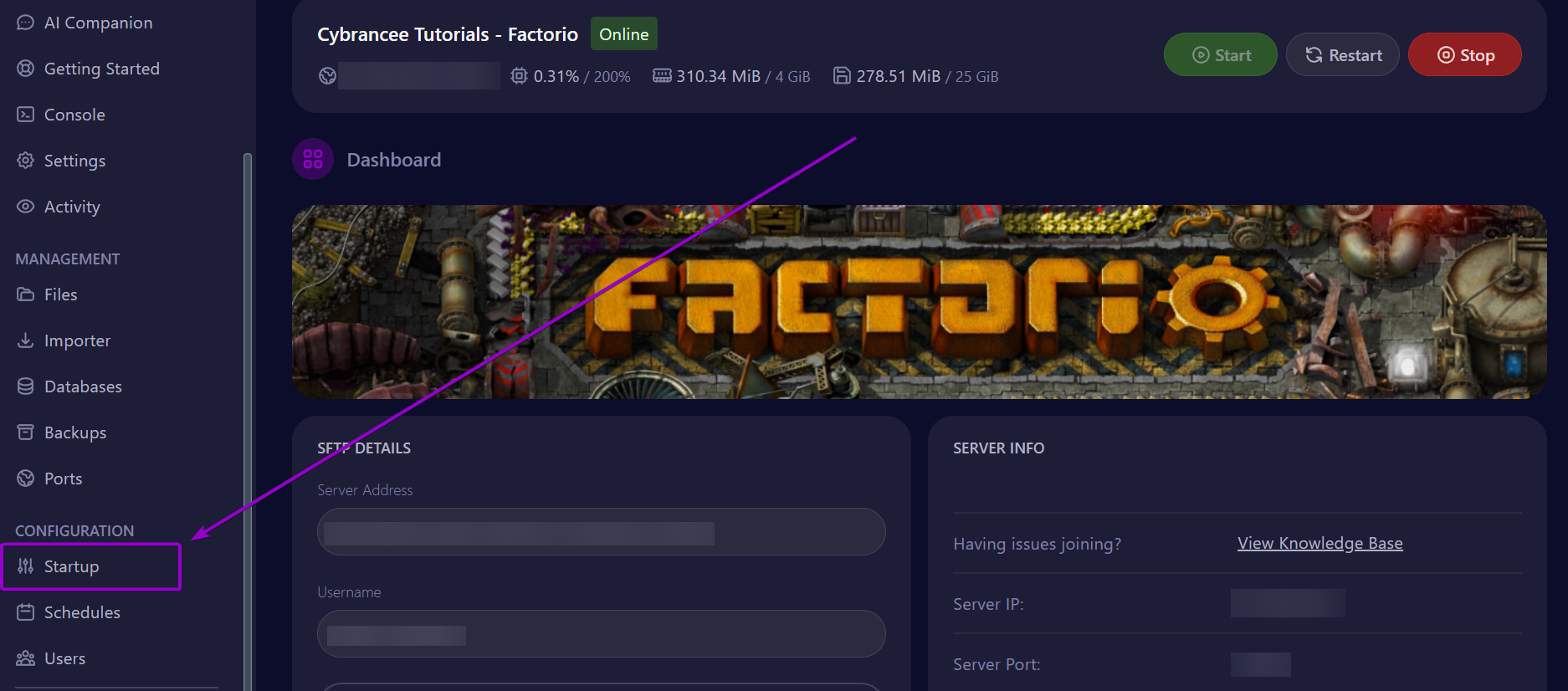Click the "Cybrancee Tutorials - Factorio" server title
1568x691 pixels.
[x=448, y=34]
